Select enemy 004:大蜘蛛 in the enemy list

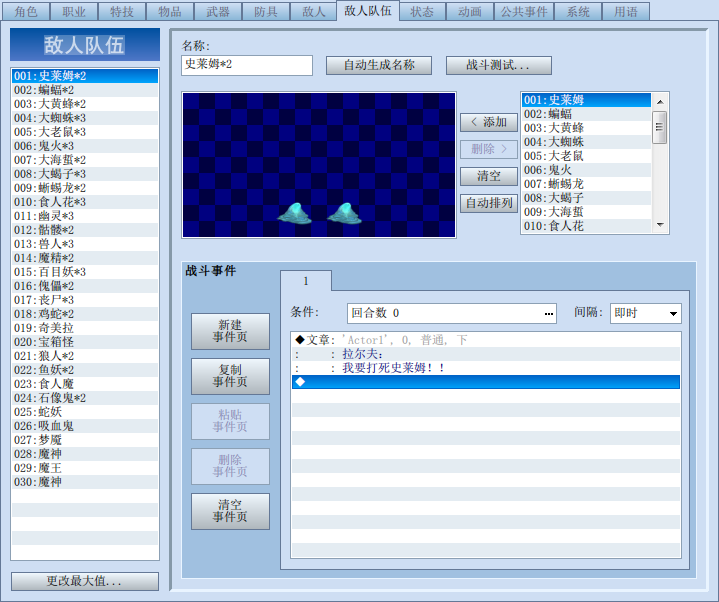coord(586,142)
